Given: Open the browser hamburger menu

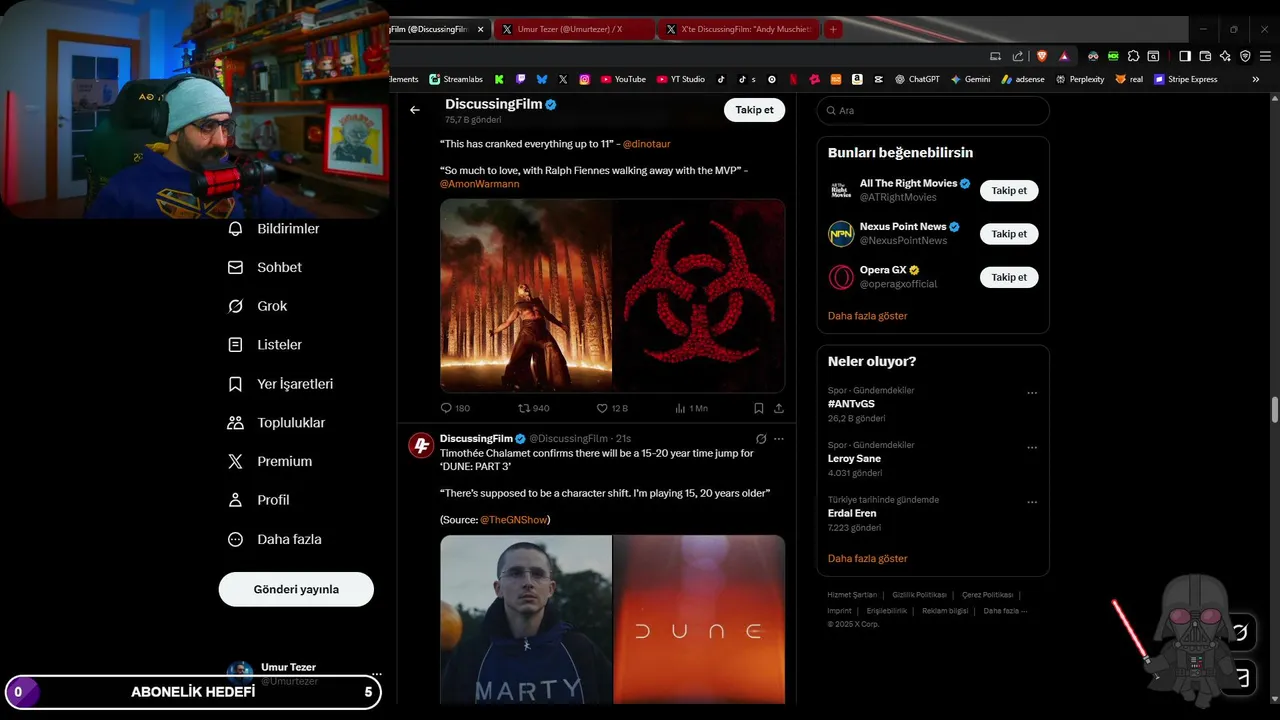Looking at the screenshot, I should click(1265, 56).
